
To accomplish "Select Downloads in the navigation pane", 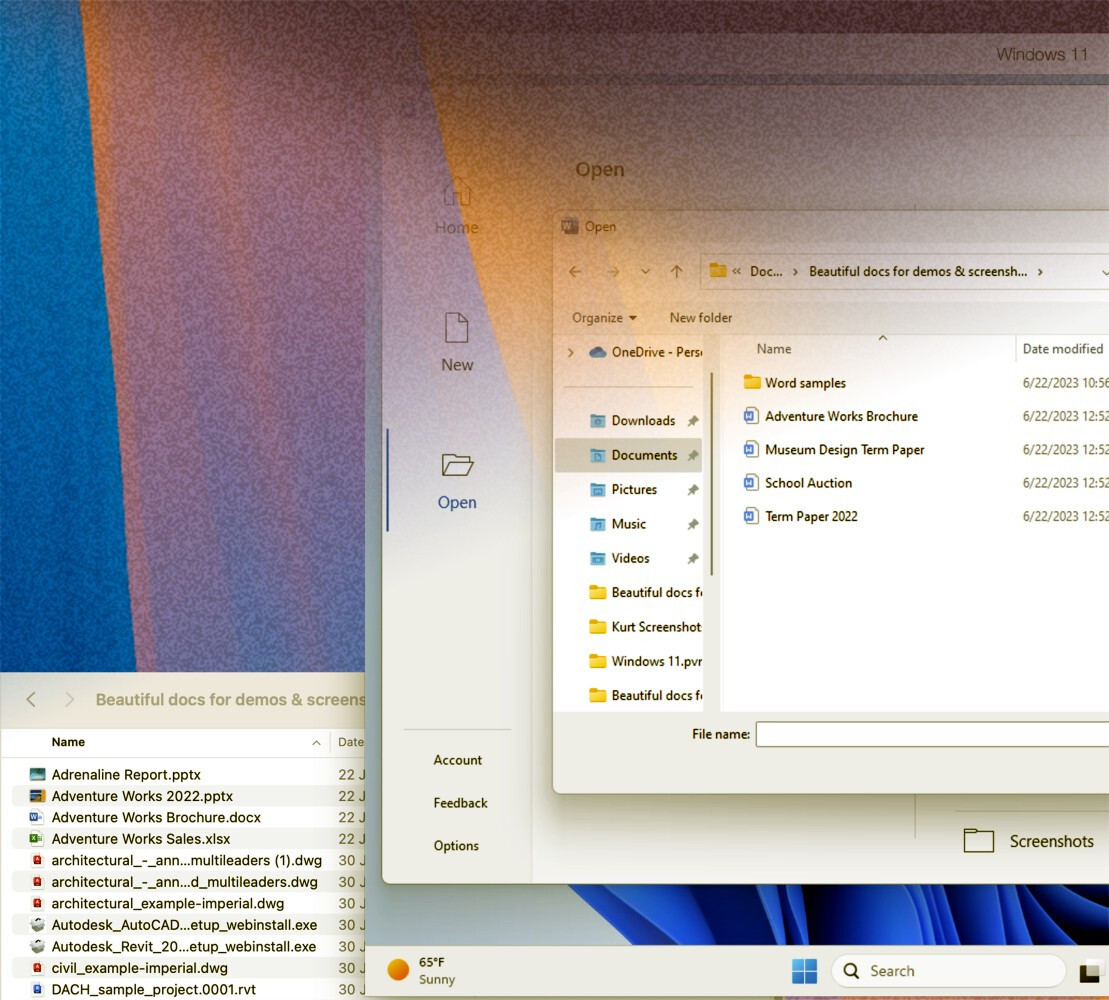I will 632,421.
